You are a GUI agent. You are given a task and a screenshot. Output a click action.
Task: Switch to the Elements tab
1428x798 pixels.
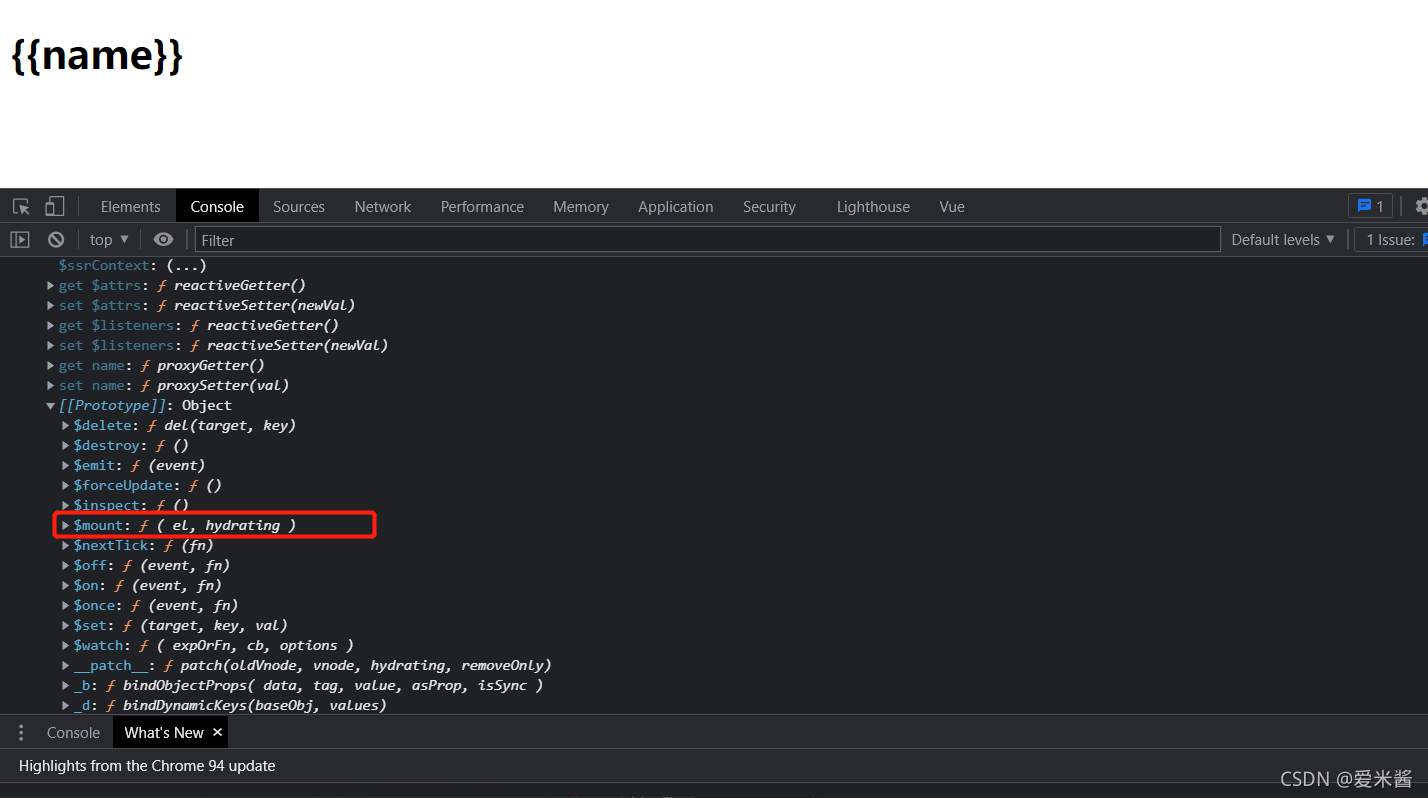coord(130,207)
